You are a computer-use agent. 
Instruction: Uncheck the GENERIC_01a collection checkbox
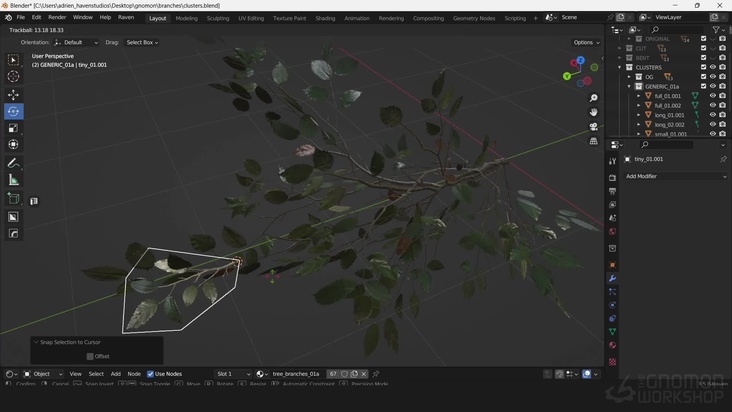pyautogui.click(x=704, y=86)
